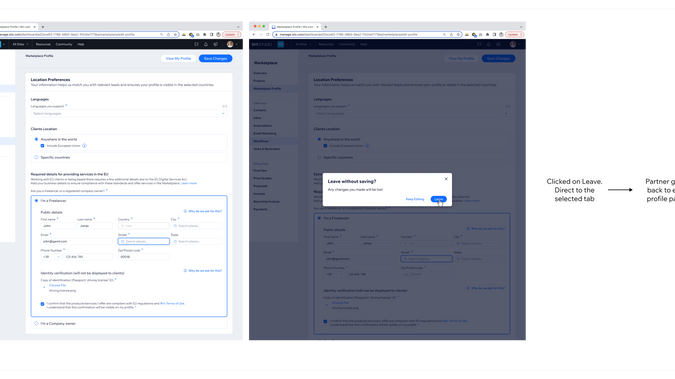Click bookmark star in left window address bar
The width and height of the screenshot is (675, 379).
(x=175, y=34)
